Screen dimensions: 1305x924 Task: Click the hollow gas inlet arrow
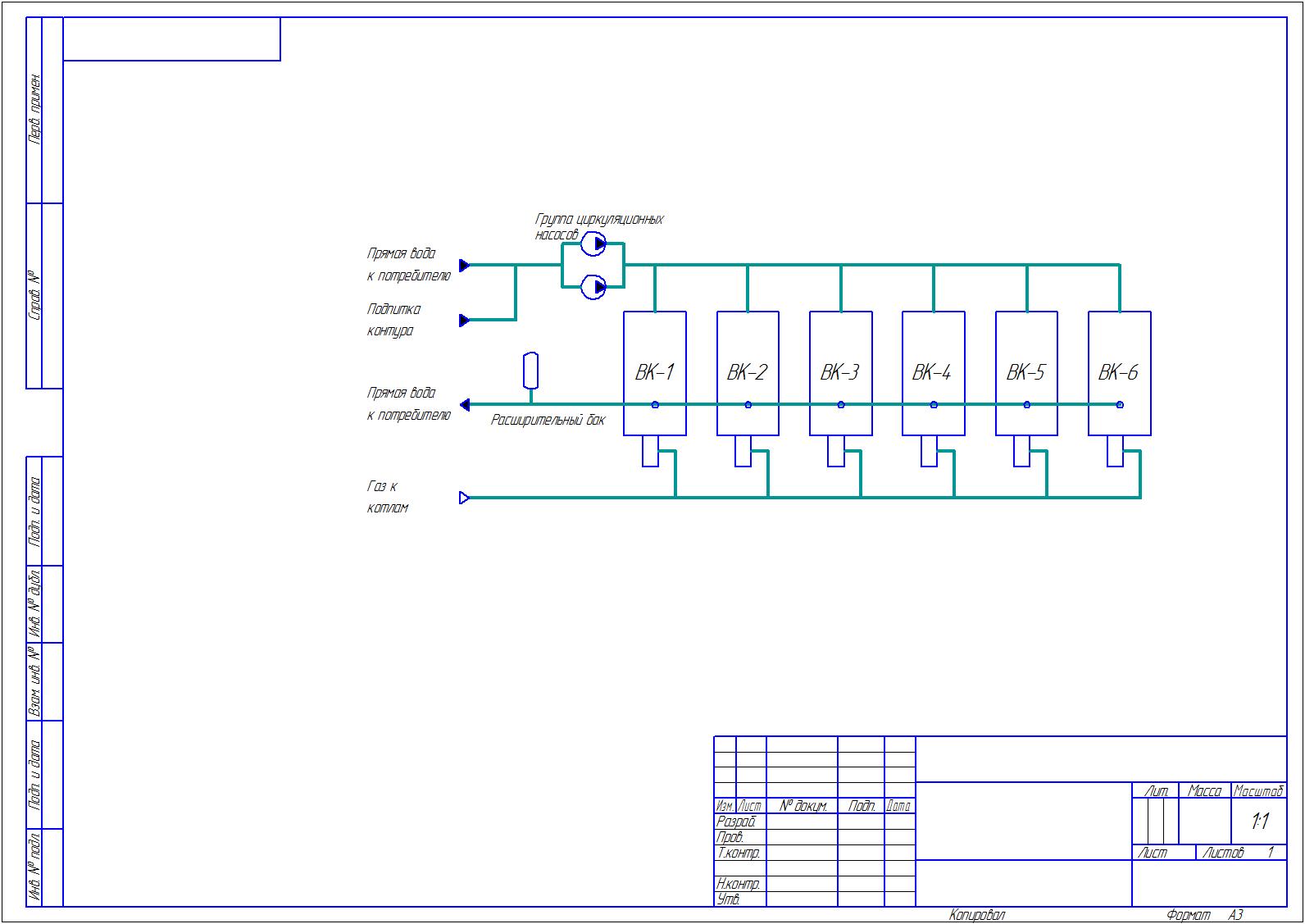[x=464, y=498]
